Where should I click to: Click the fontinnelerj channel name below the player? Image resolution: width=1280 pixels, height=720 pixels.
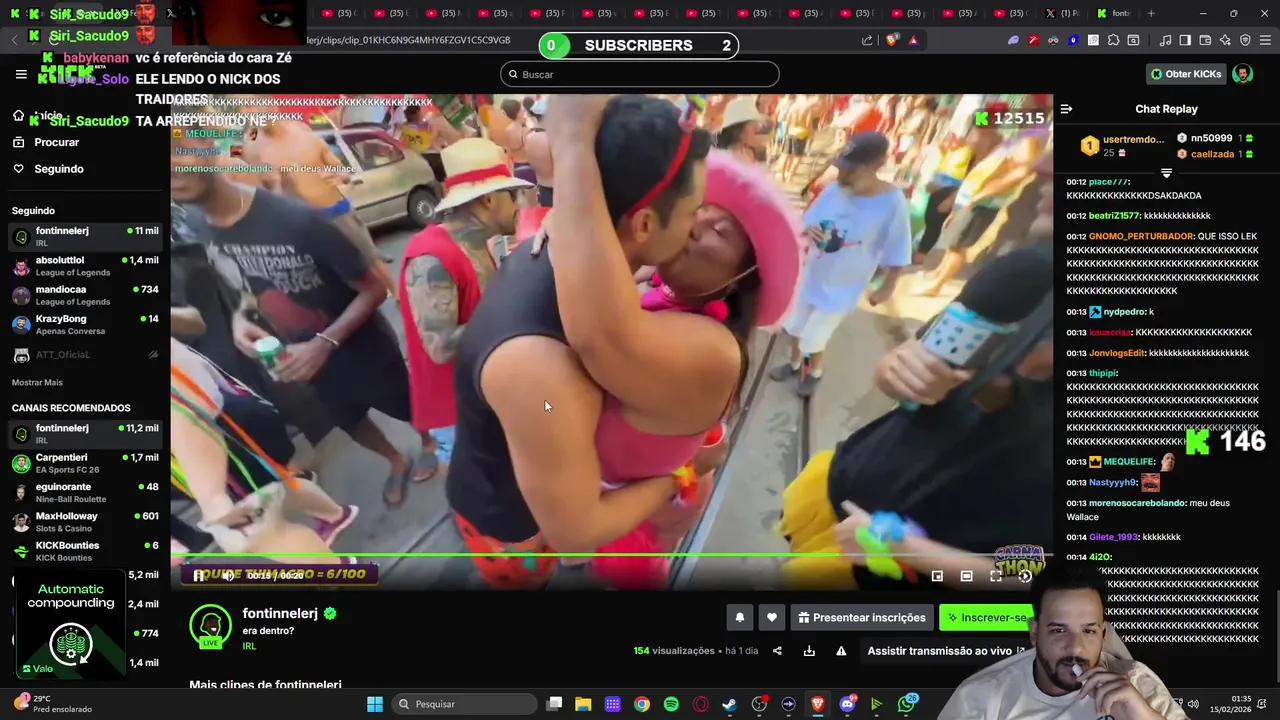point(280,613)
